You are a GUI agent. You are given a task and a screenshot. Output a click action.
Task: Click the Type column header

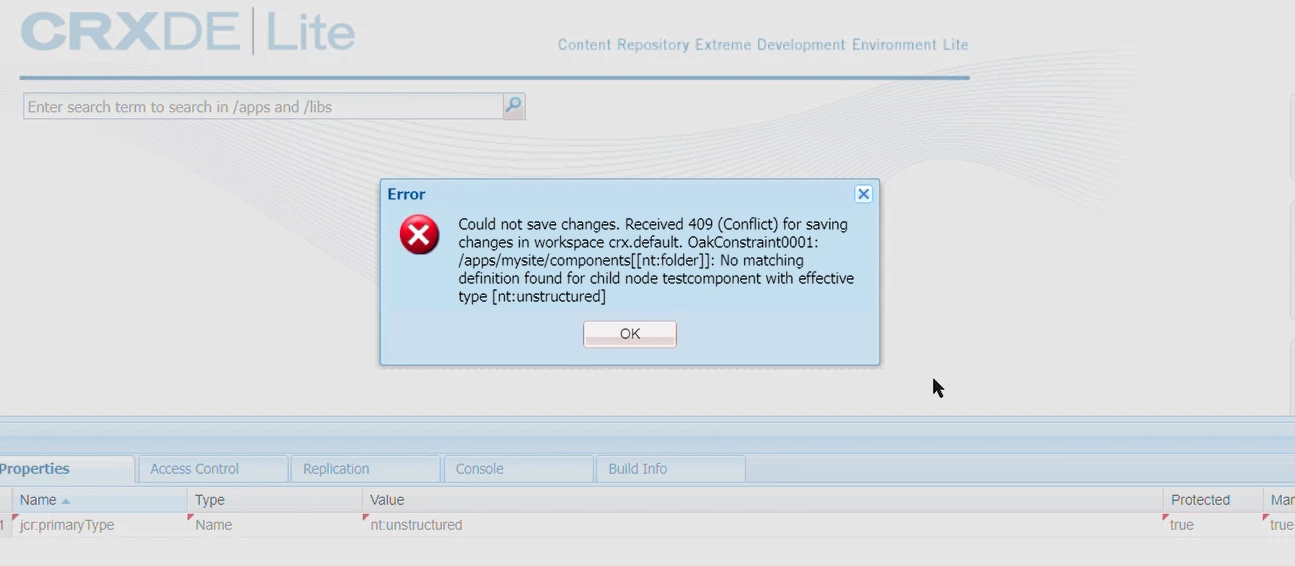tap(274, 500)
